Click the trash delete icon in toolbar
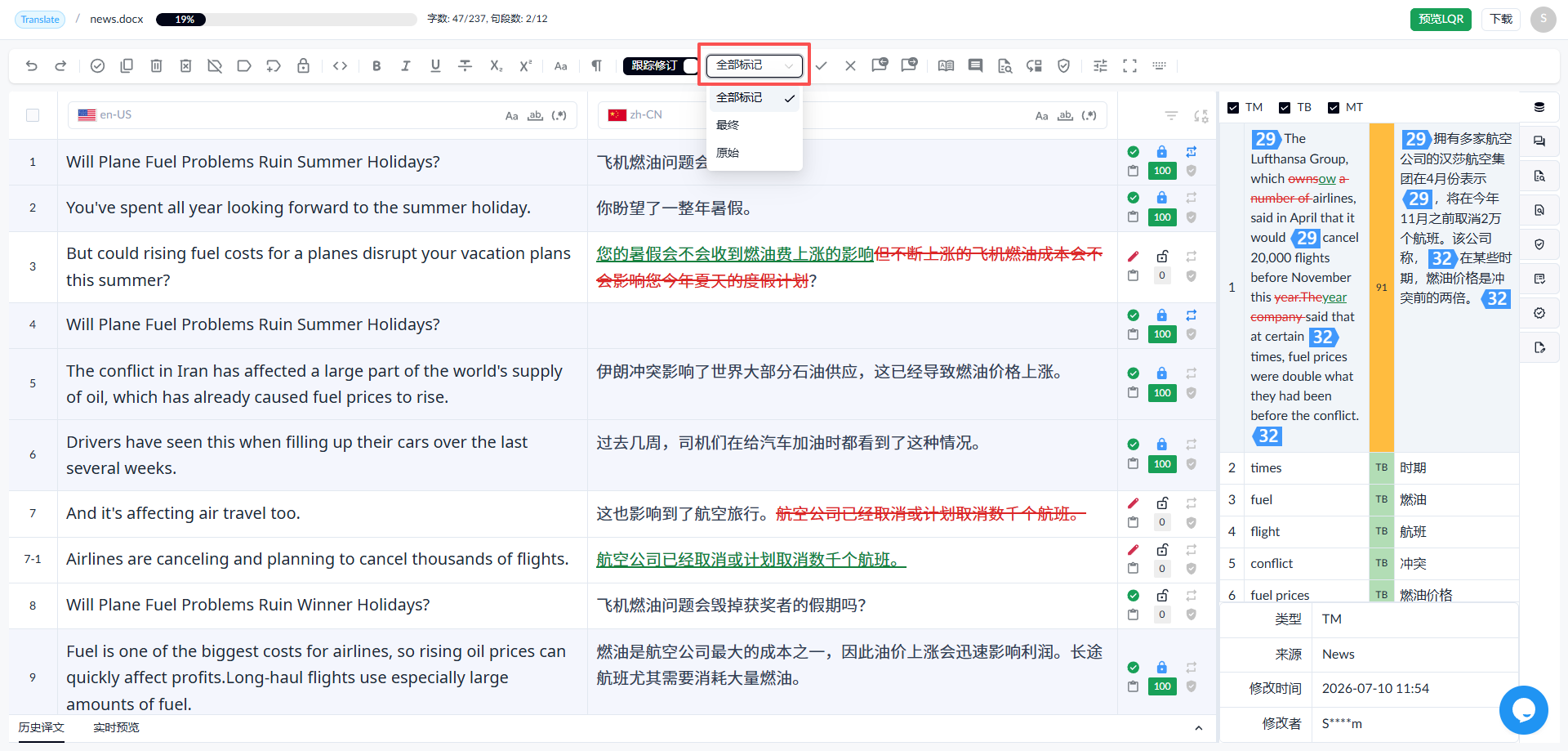1568x751 pixels. click(156, 66)
